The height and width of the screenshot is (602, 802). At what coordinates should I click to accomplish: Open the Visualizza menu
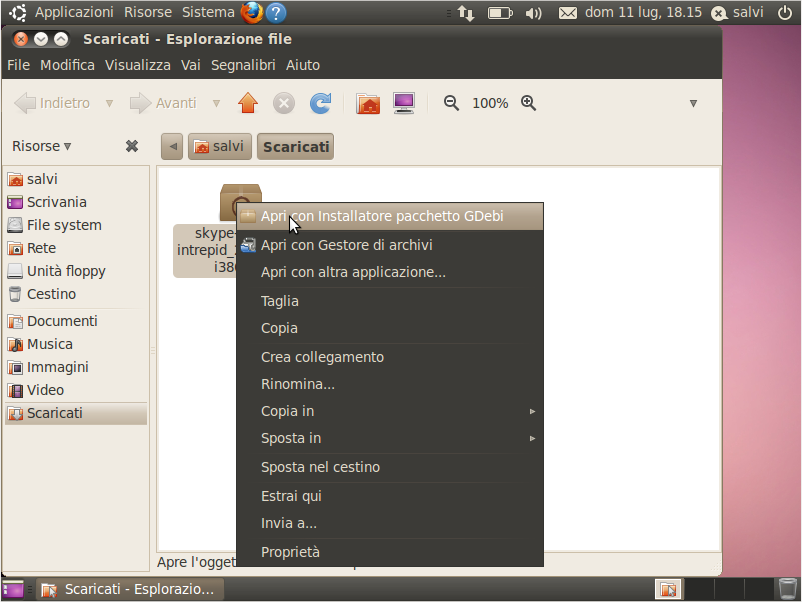(138, 65)
